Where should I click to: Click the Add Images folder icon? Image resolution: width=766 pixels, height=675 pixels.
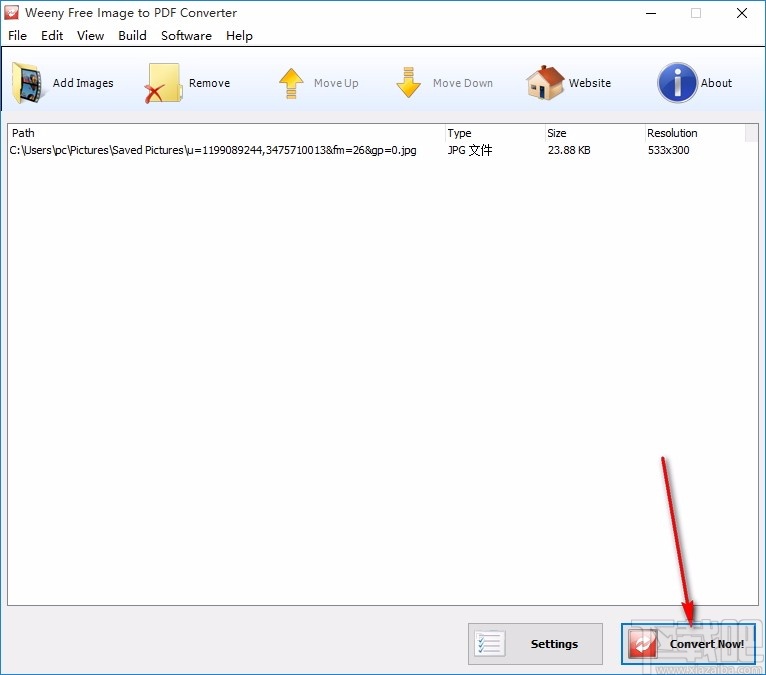click(28, 83)
